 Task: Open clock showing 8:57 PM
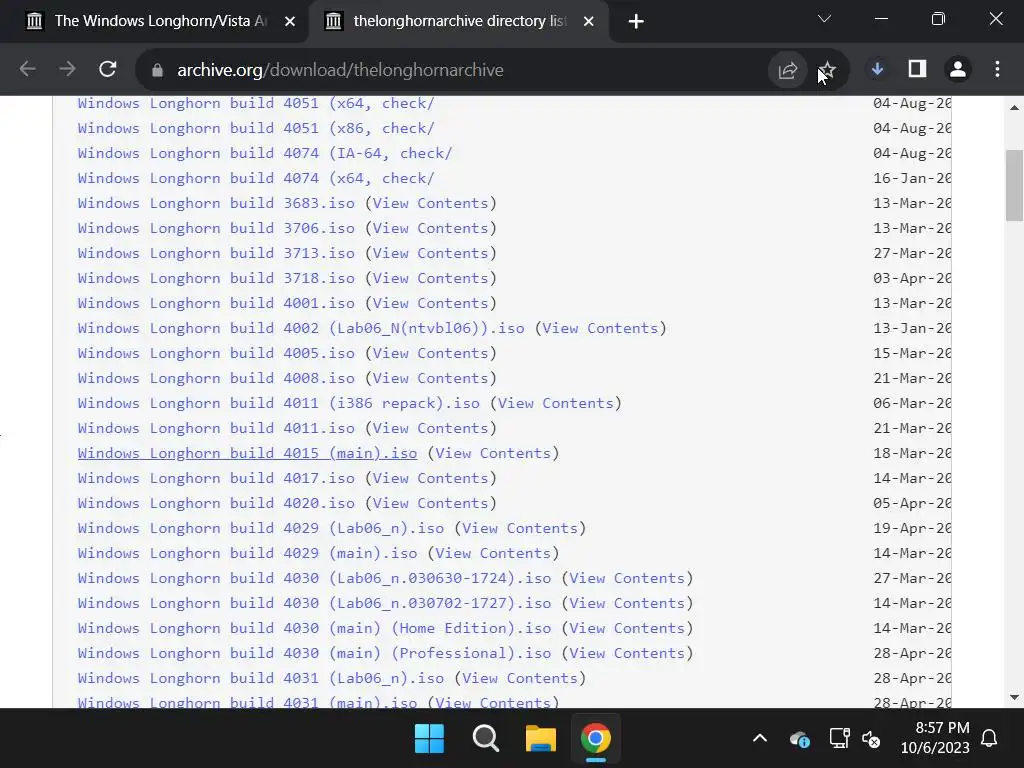pyautogui.click(x=935, y=737)
